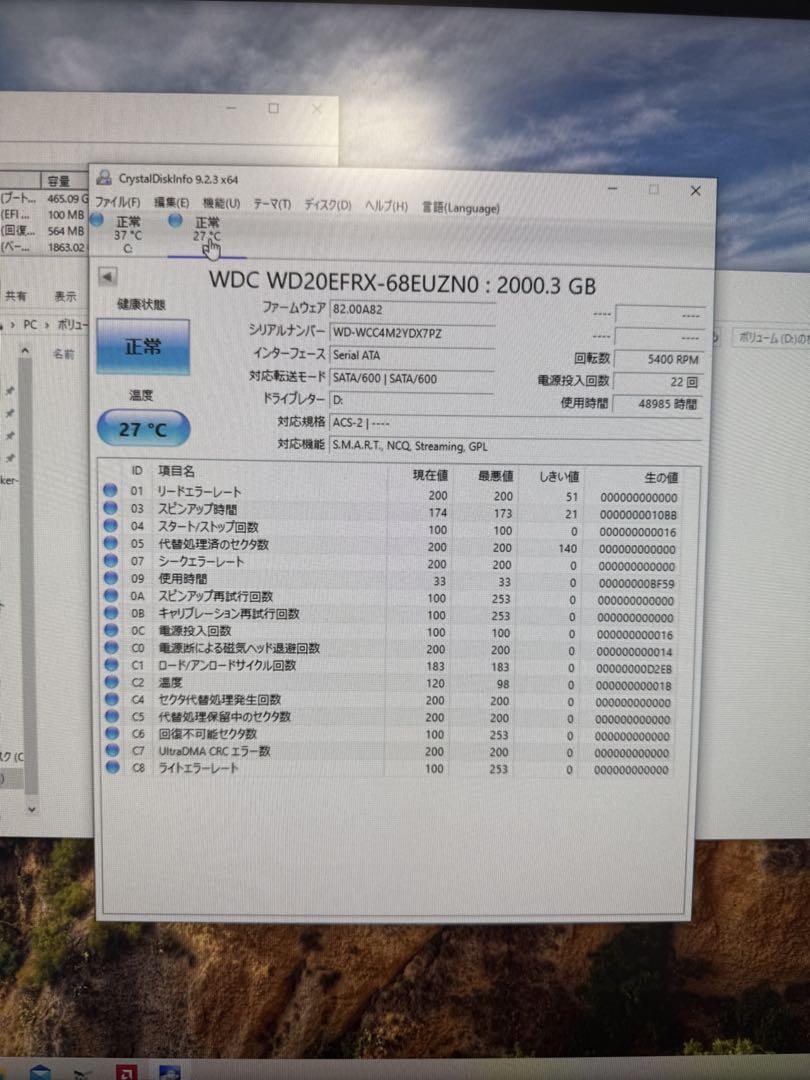Click the status circle for 03 スピンアップ時間

(x=110, y=508)
